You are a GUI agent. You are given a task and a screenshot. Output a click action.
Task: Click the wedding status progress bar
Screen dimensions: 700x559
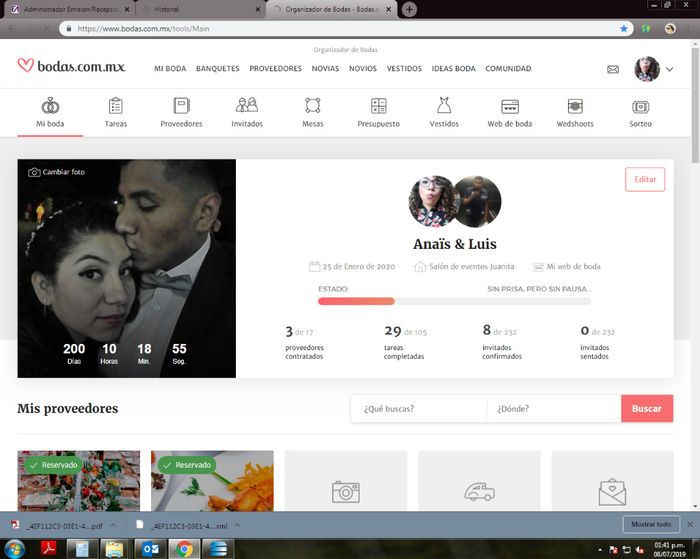point(453,301)
